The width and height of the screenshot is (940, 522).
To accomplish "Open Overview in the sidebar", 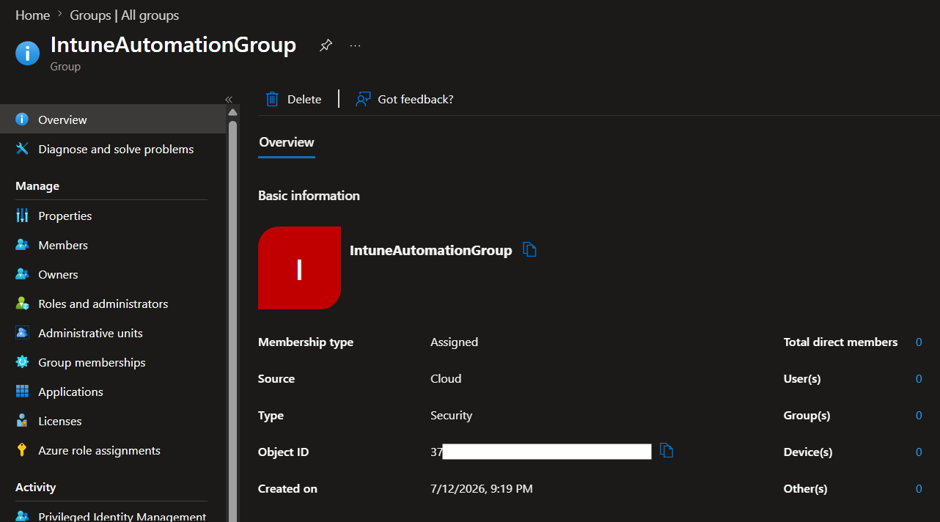I will pos(113,119).
